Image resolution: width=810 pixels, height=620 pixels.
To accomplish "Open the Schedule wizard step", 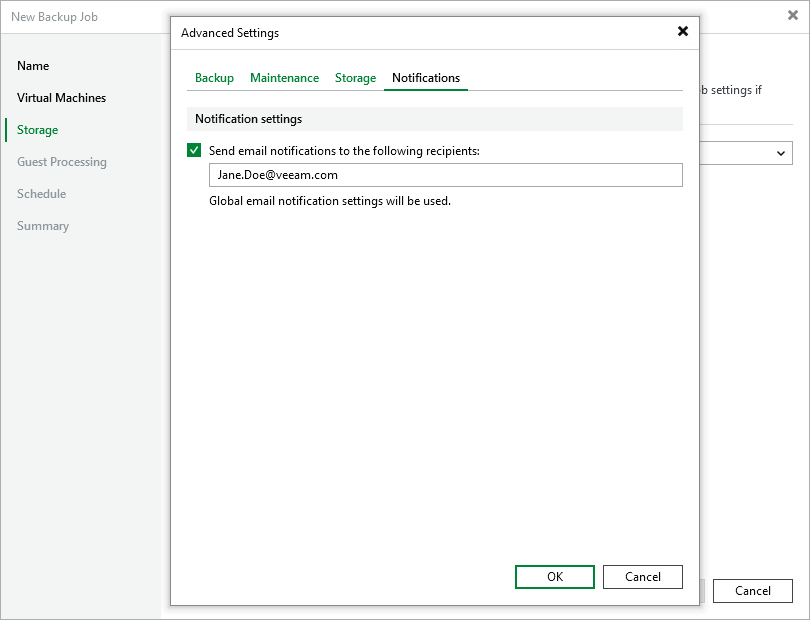I will [x=42, y=194].
